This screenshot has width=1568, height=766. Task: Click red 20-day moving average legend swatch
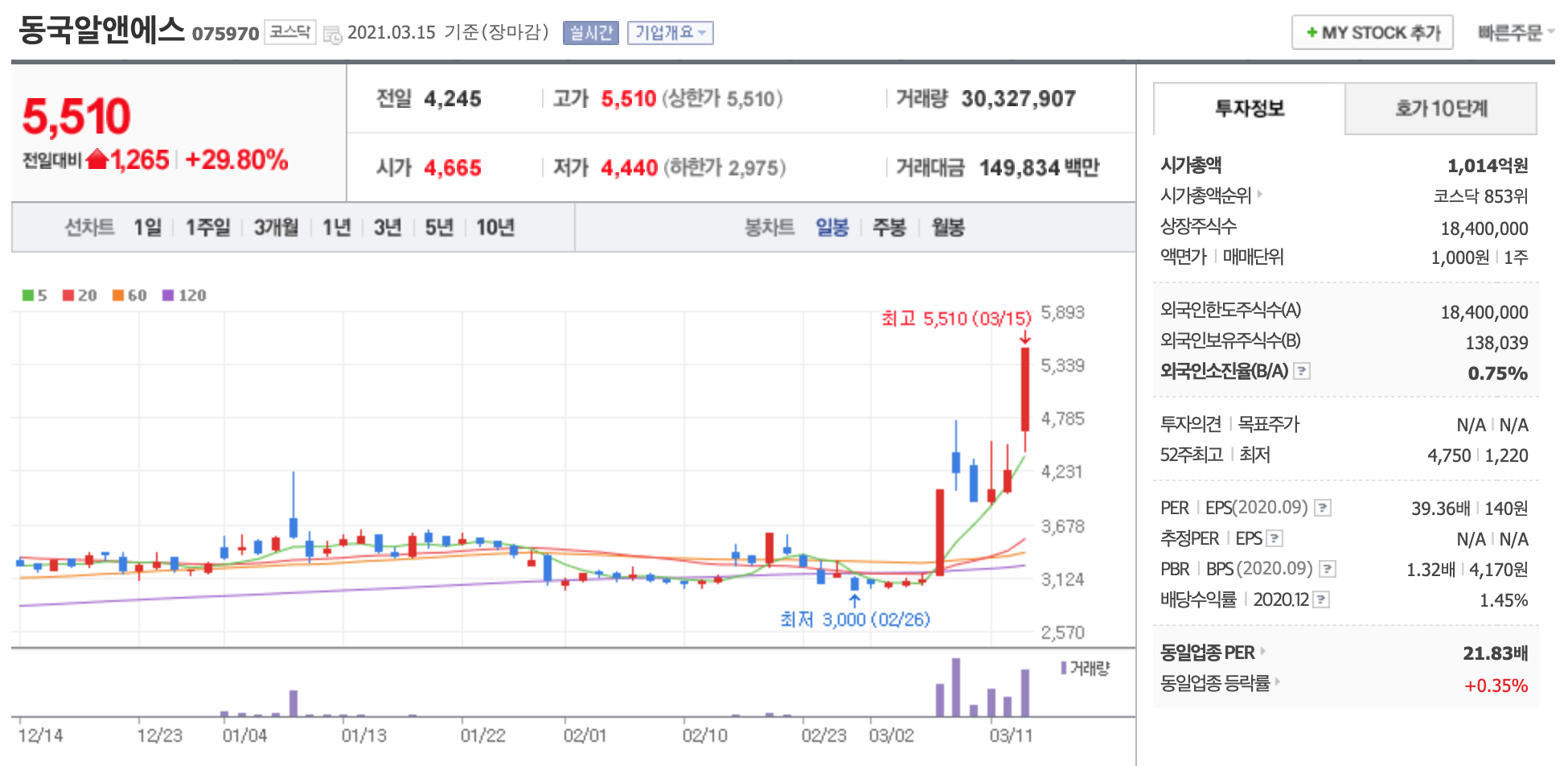68,295
